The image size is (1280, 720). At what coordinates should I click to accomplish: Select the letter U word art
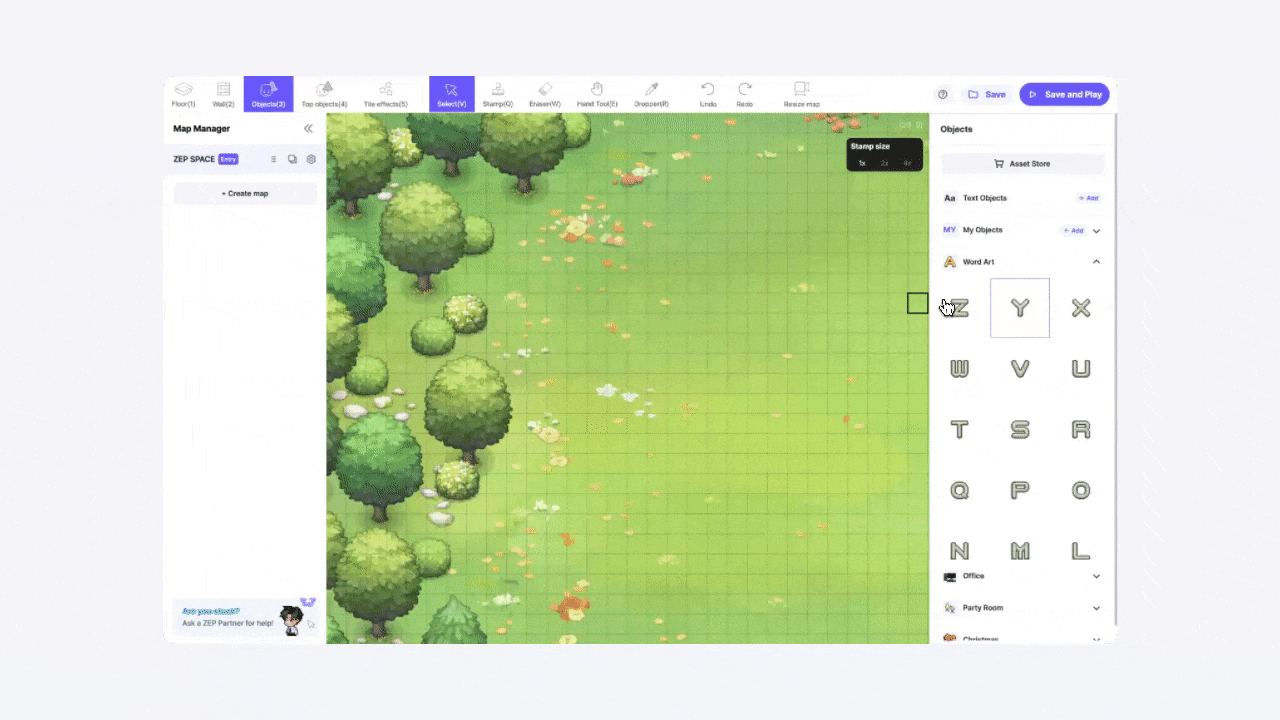(1081, 369)
